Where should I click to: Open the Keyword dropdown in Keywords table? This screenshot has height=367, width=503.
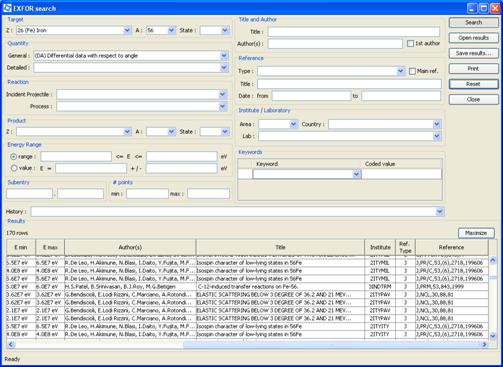coord(356,174)
